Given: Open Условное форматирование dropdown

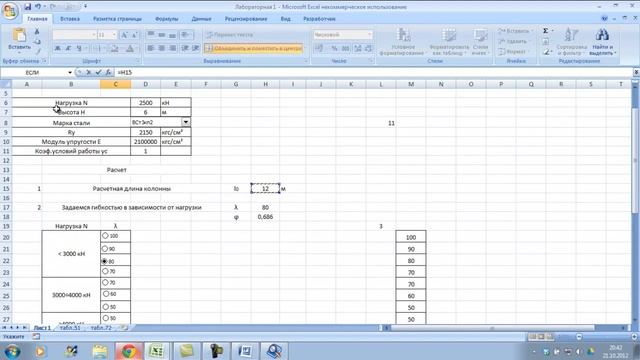Looking at the screenshot, I should point(403,42).
